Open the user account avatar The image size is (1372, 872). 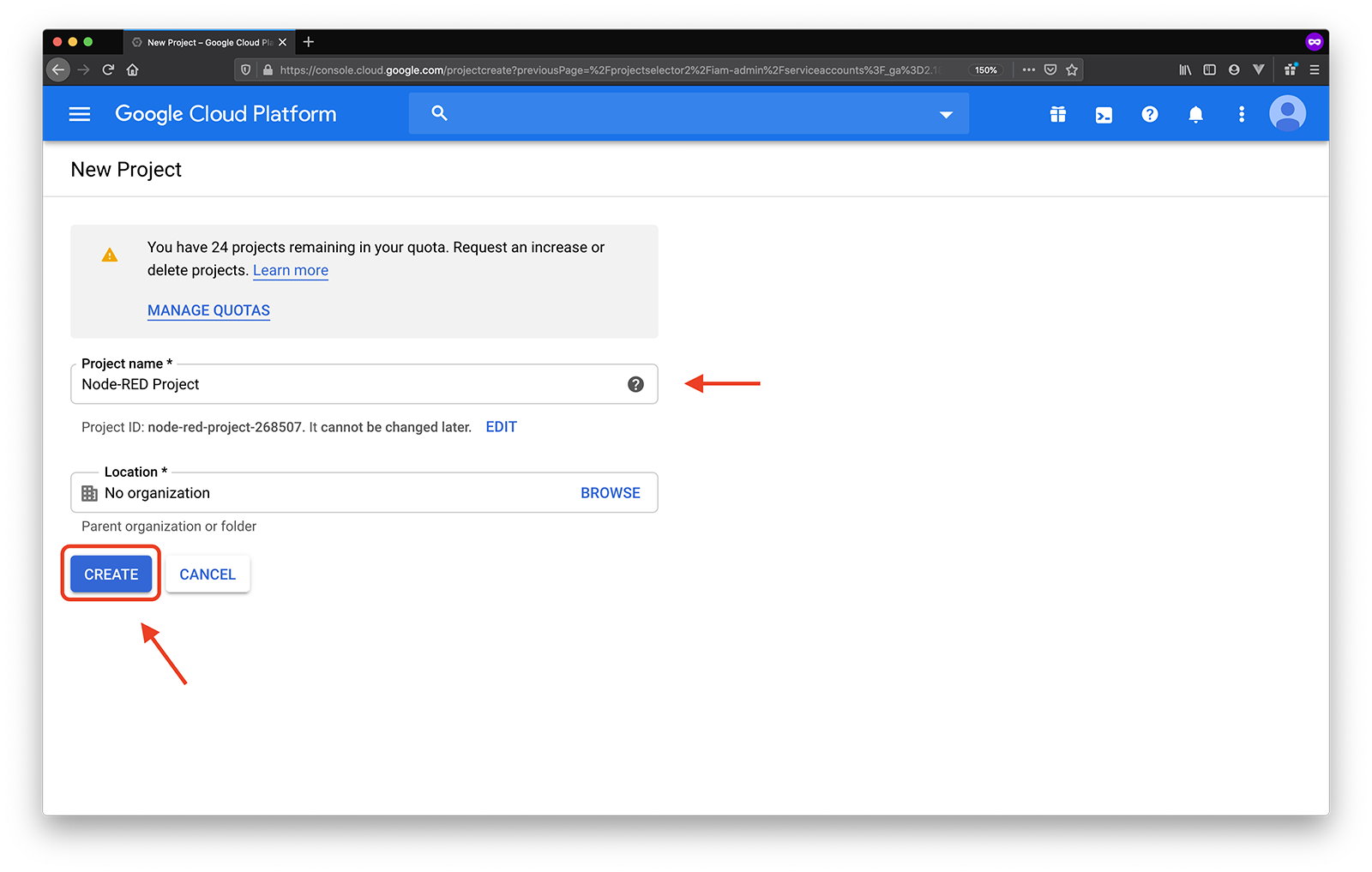point(1287,113)
